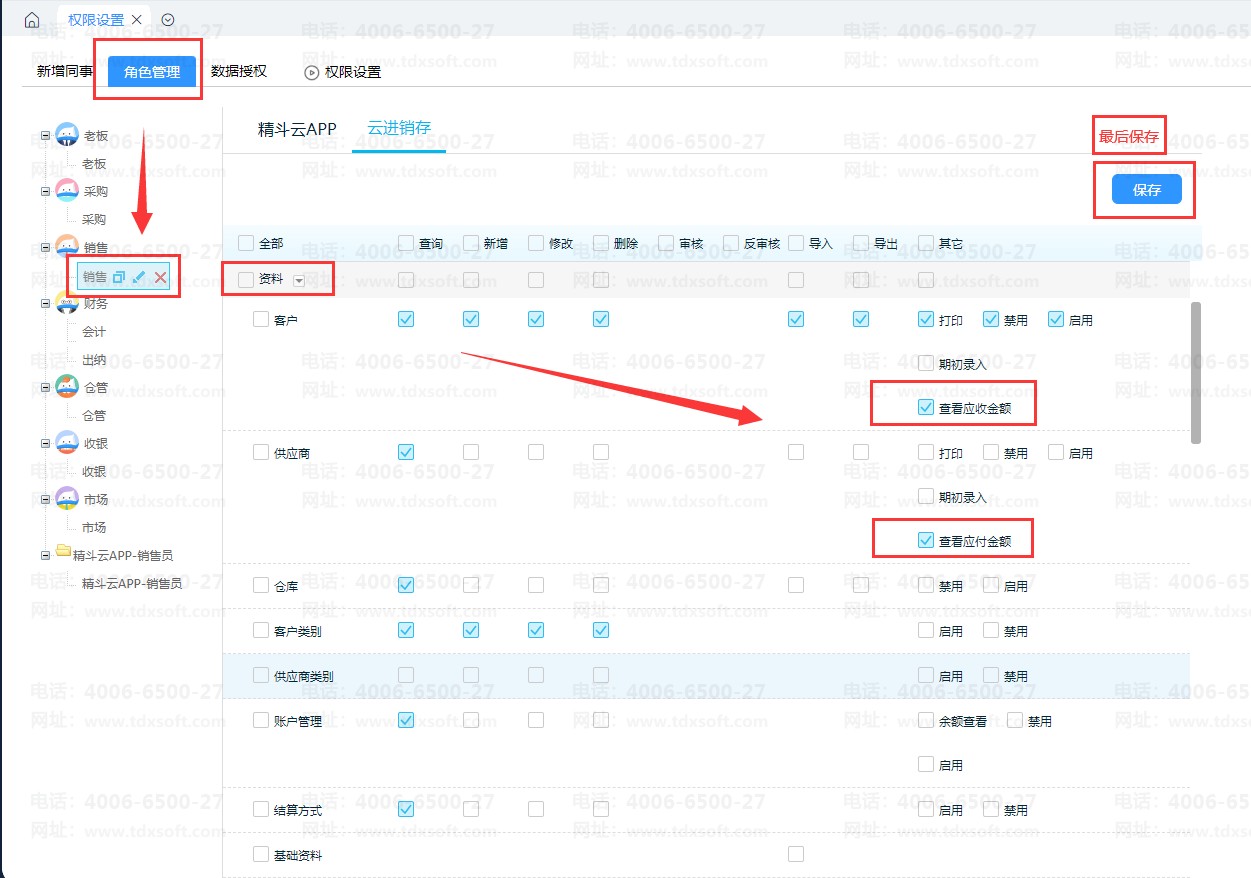
Task: Expand the 资料 dropdown arrow
Action: [x=299, y=281]
